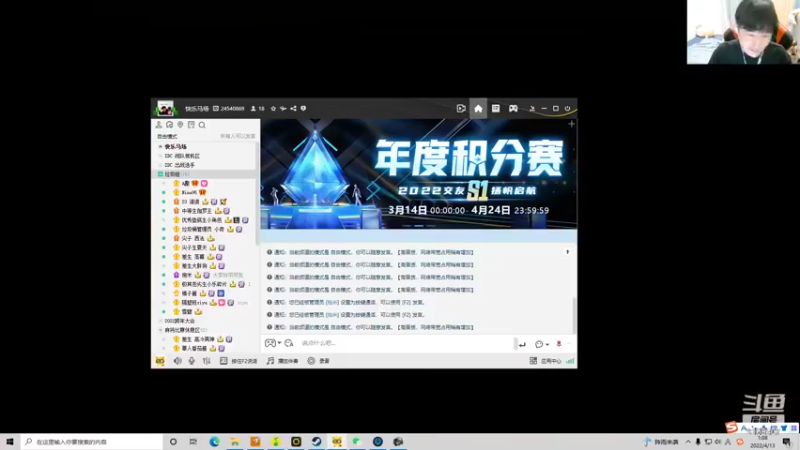Switch to the Home tab in the header

pyautogui.click(x=478, y=108)
